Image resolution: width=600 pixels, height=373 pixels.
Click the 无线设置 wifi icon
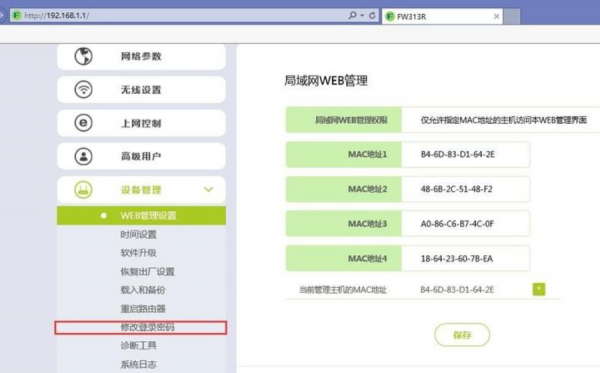click(x=83, y=90)
